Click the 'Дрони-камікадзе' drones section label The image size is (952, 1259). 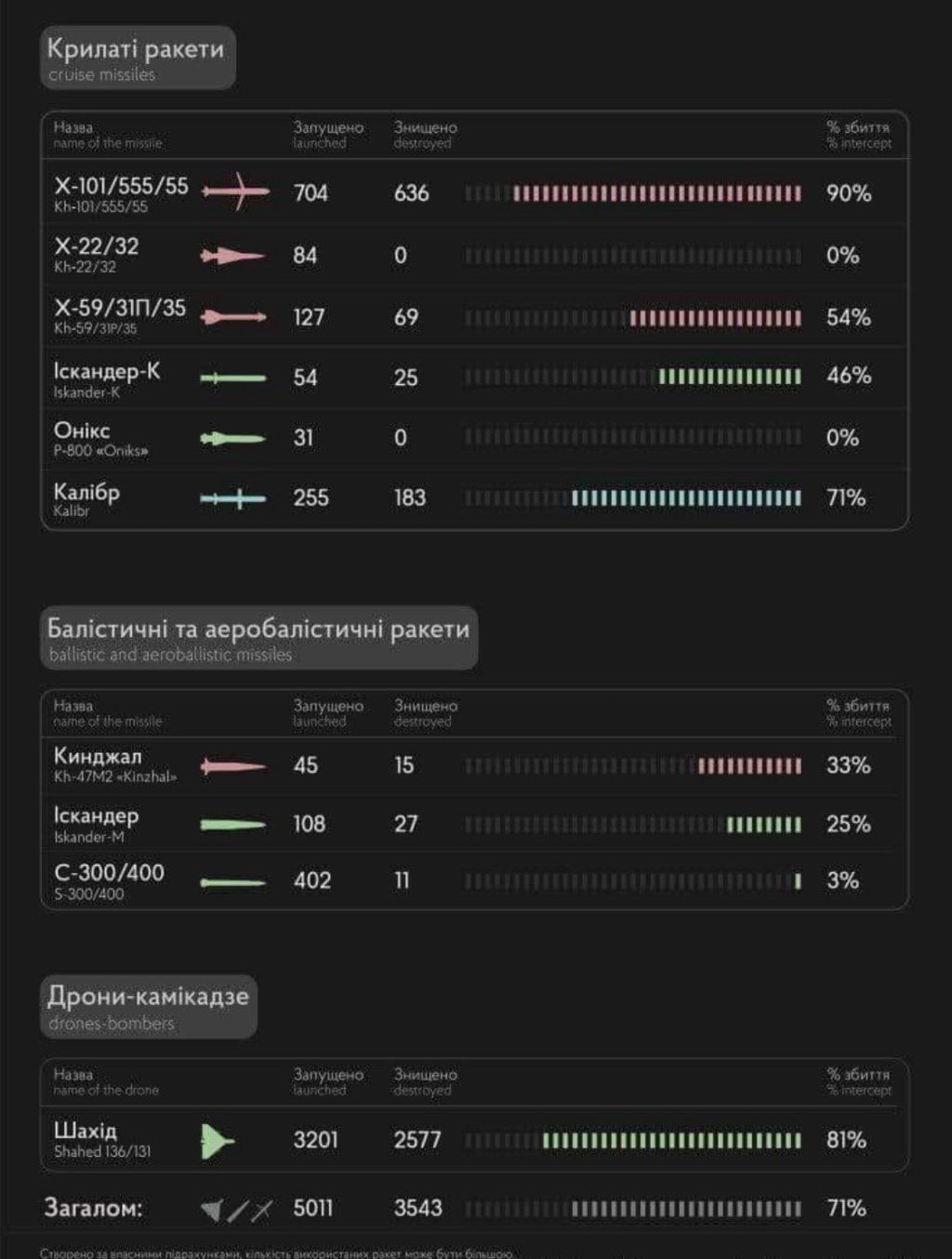pyautogui.click(x=148, y=1006)
